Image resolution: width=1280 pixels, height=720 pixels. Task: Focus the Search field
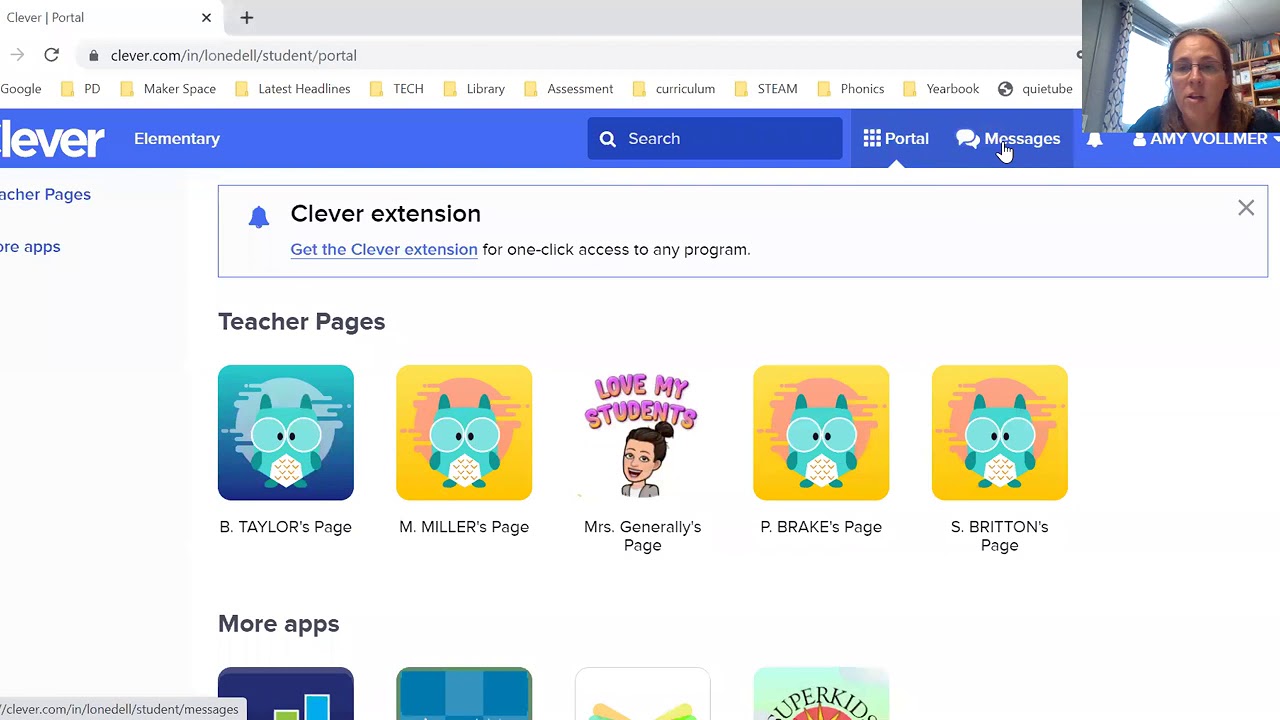(x=715, y=139)
